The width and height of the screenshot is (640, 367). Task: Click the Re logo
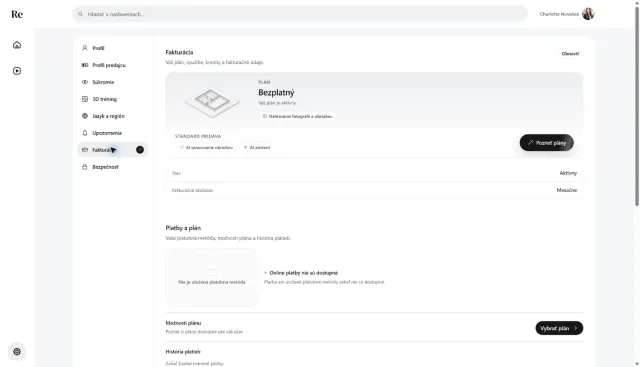tap(17, 14)
